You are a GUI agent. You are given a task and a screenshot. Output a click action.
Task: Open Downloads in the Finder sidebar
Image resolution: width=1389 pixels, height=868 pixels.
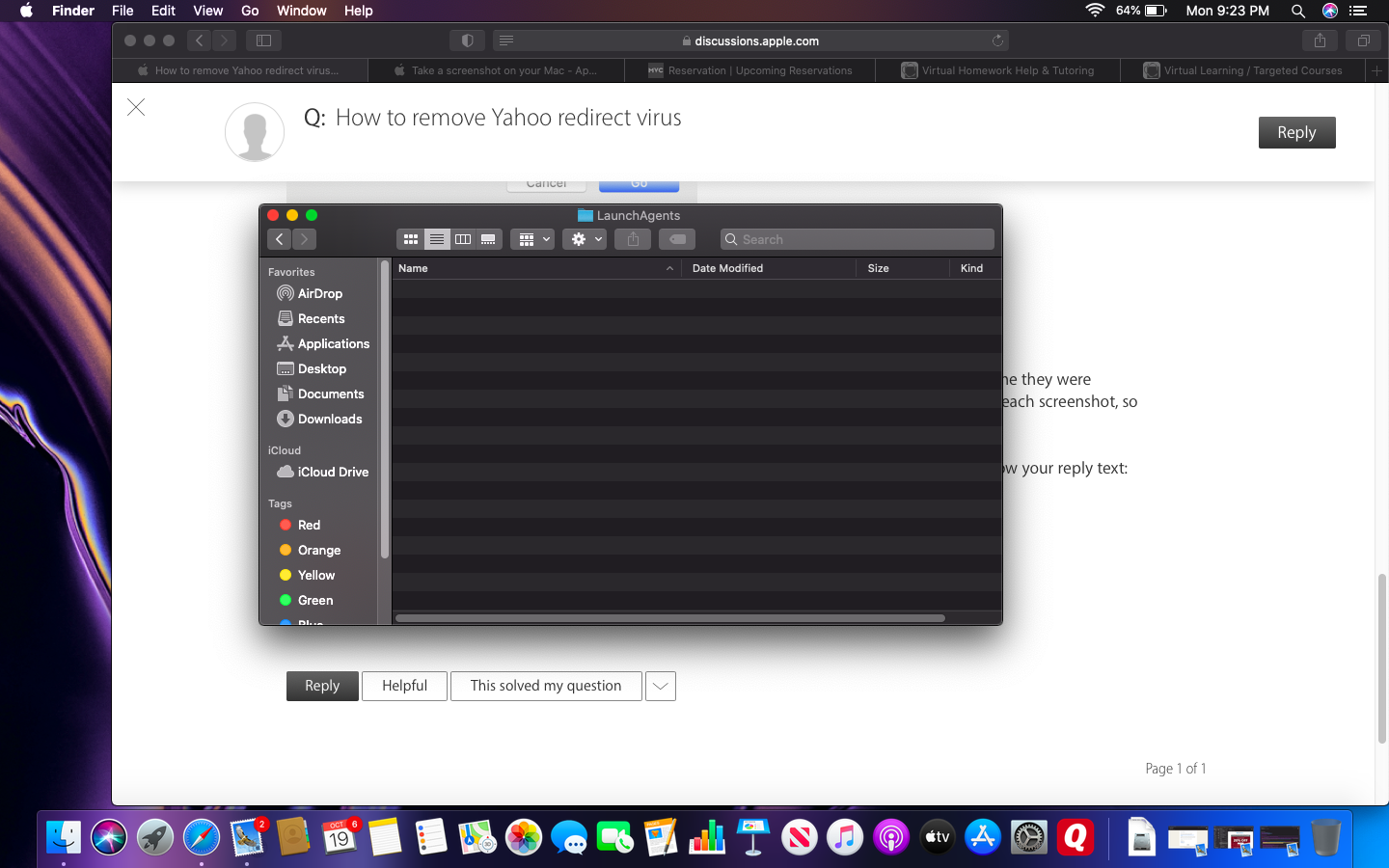pos(319,419)
